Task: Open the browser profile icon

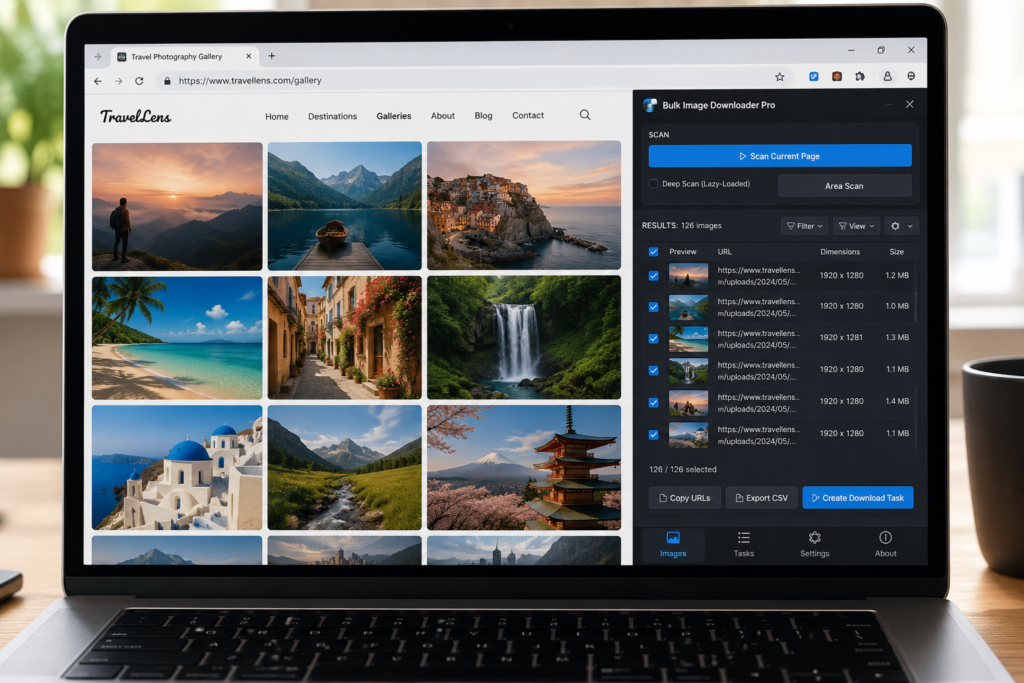Action: [887, 76]
